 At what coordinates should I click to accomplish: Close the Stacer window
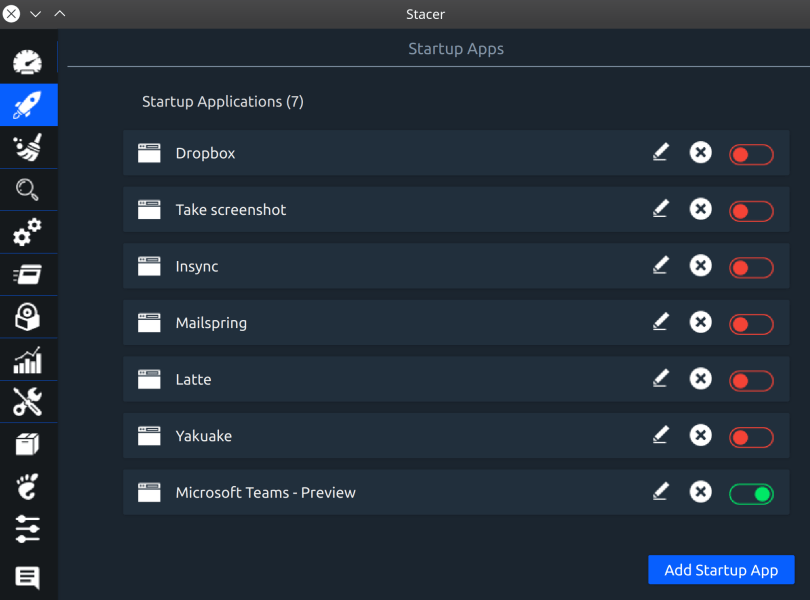tap(11, 13)
